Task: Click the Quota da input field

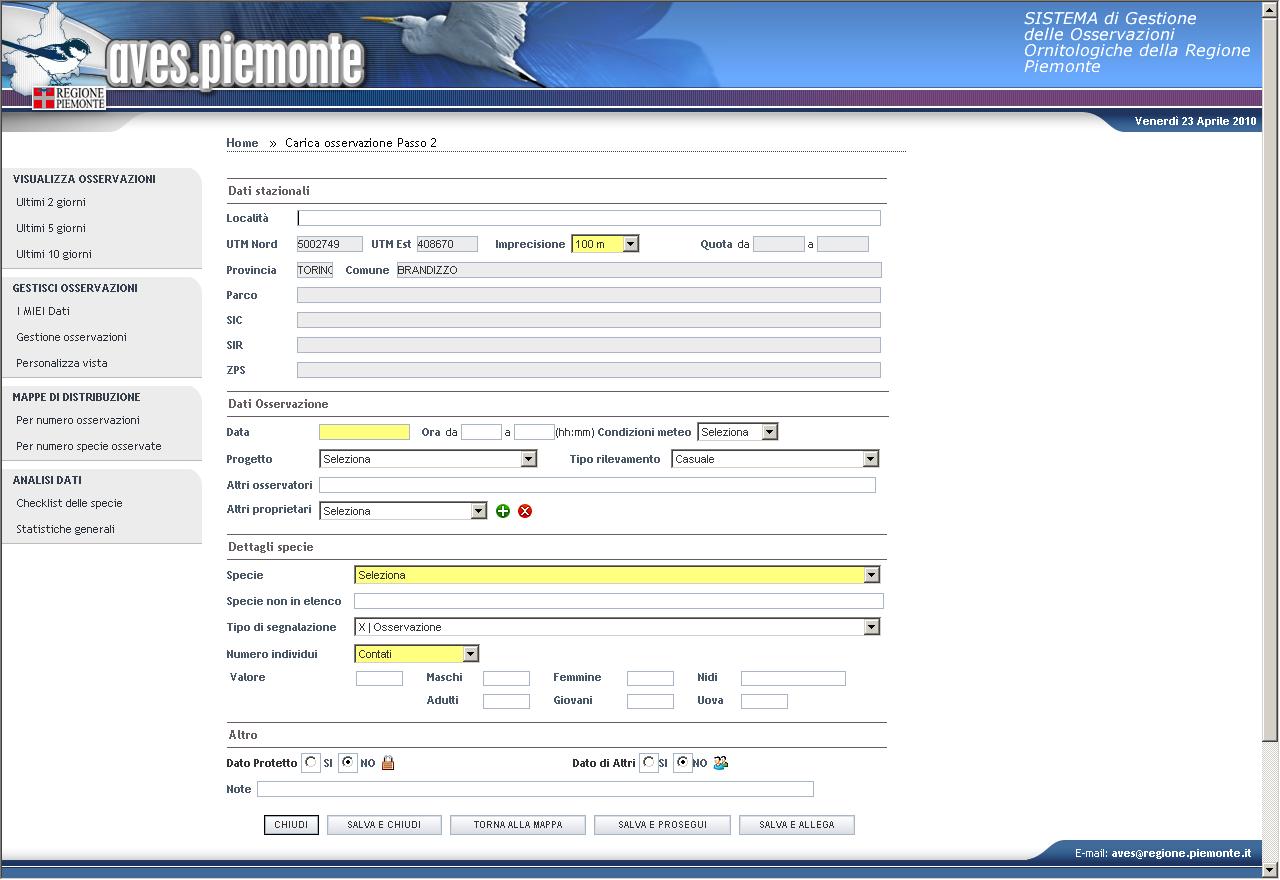Action: coord(779,244)
